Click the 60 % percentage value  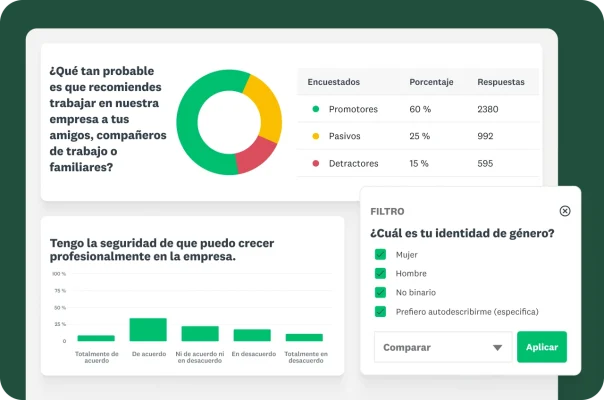420,109
